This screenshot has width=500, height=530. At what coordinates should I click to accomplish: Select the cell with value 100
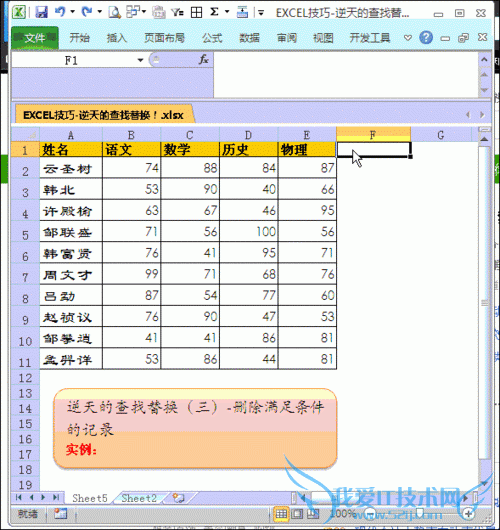pos(248,232)
